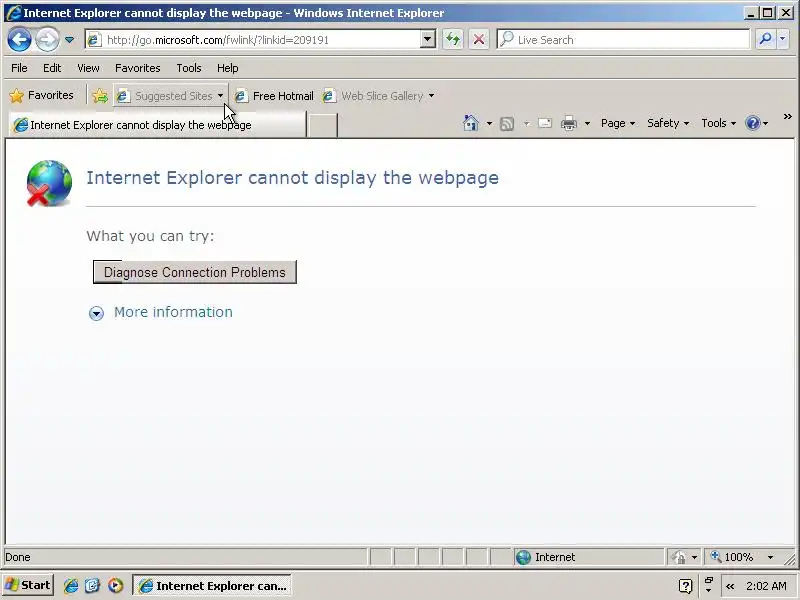Show more command bar items chevron
Screen dimensions: 800x600
[x=787, y=117]
